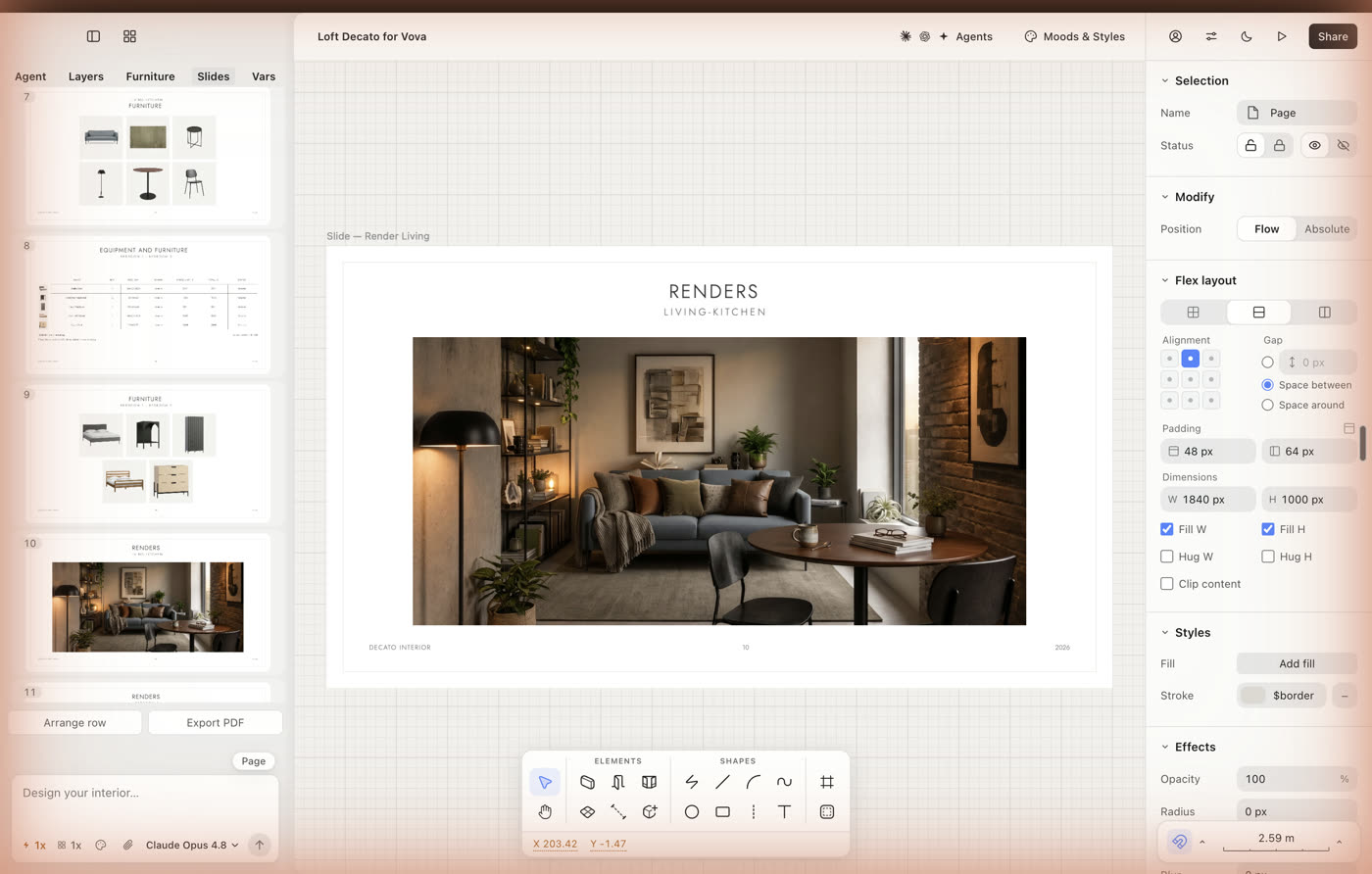Switch to the Layers tab
The width and height of the screenshot is (1372, 874).
tap(86, 76)
